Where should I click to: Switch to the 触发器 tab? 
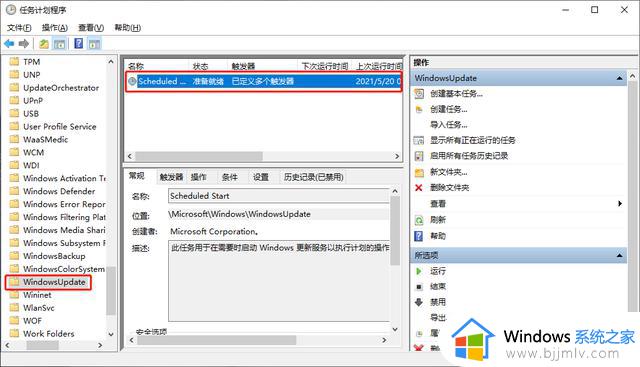point(171,177)
